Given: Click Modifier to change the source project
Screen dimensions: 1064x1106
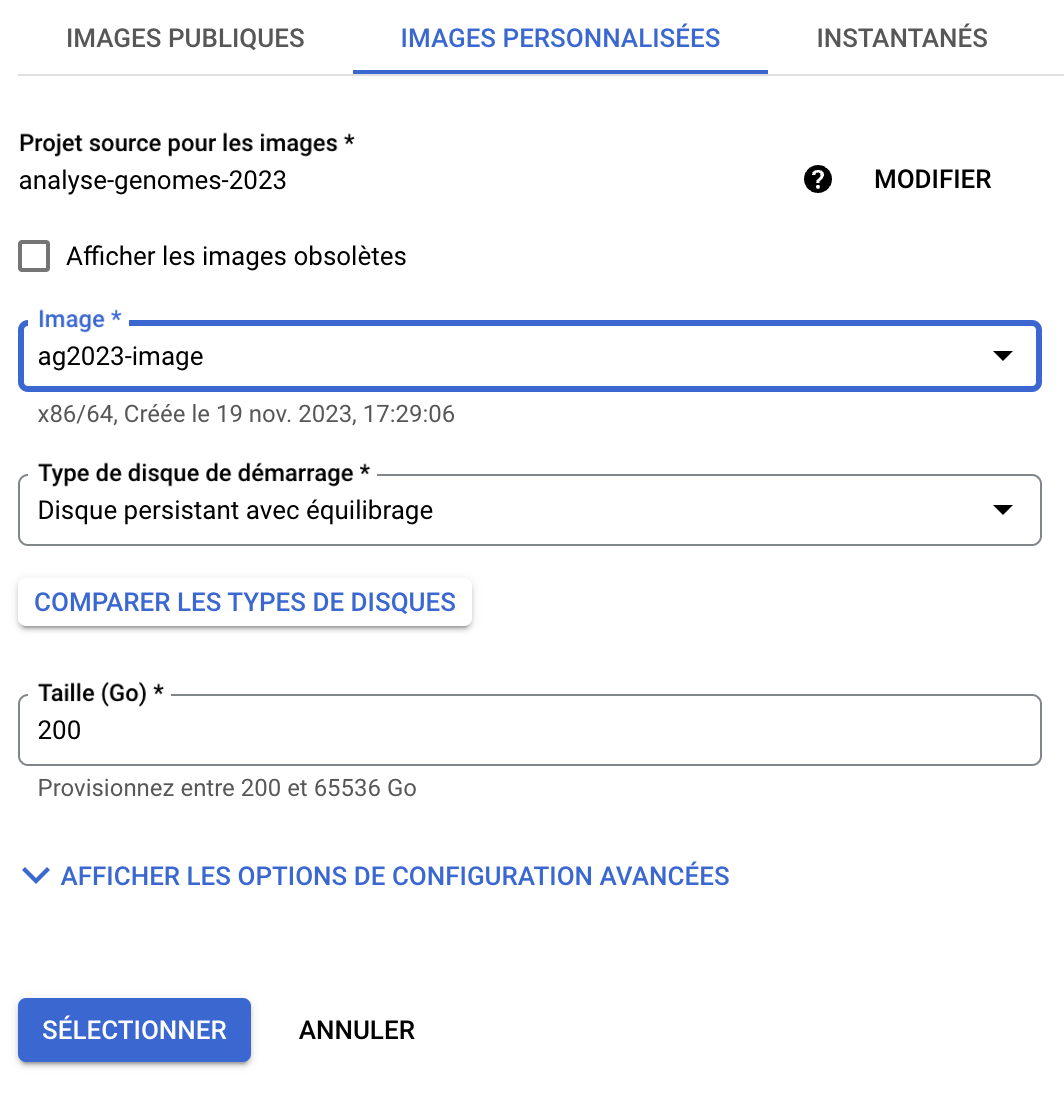Looking at the screenshot, I should click(932, 180).
